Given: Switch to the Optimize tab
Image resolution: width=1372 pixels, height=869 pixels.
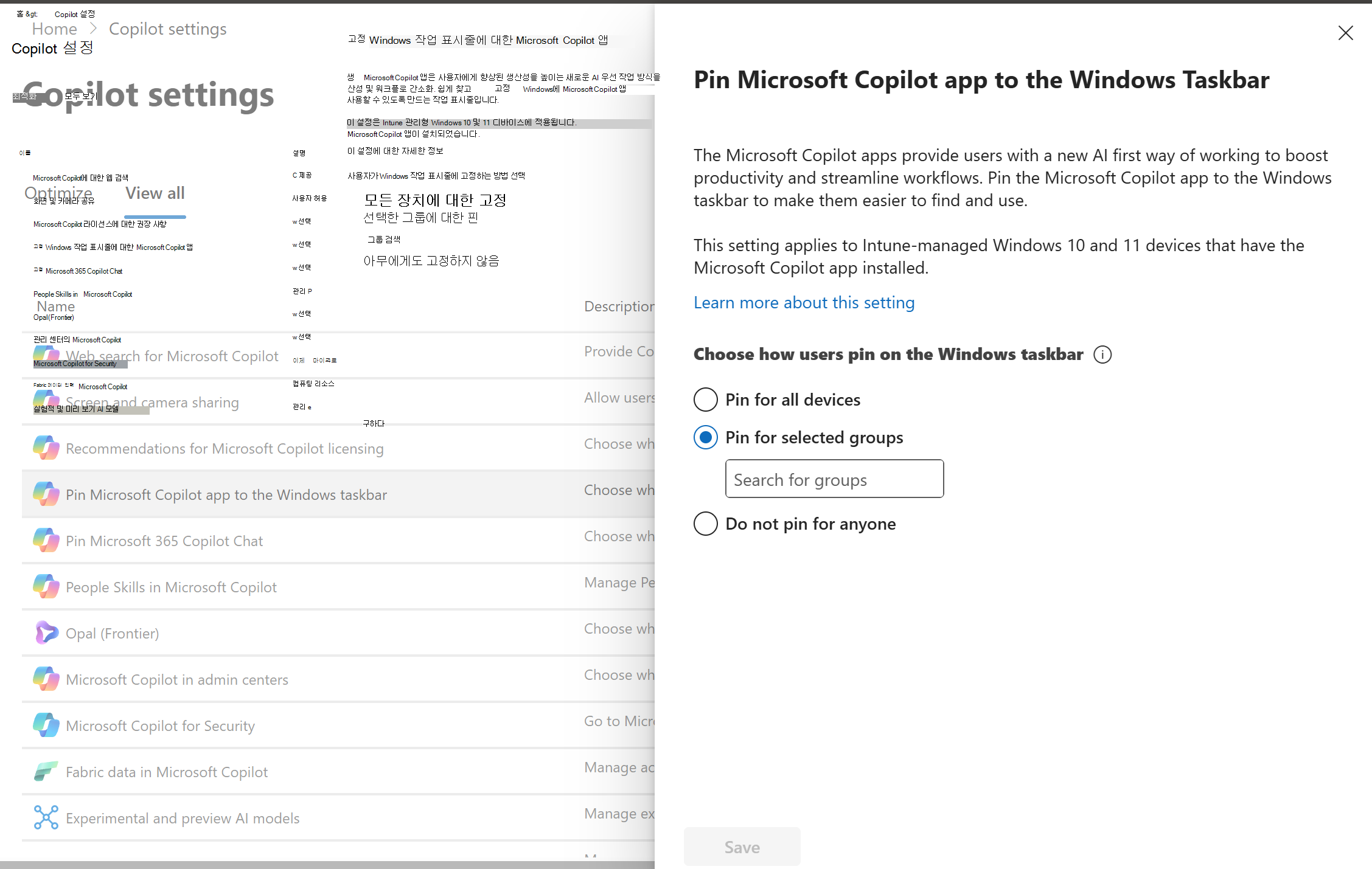Looking at the screenshot, I should point(58,193).
